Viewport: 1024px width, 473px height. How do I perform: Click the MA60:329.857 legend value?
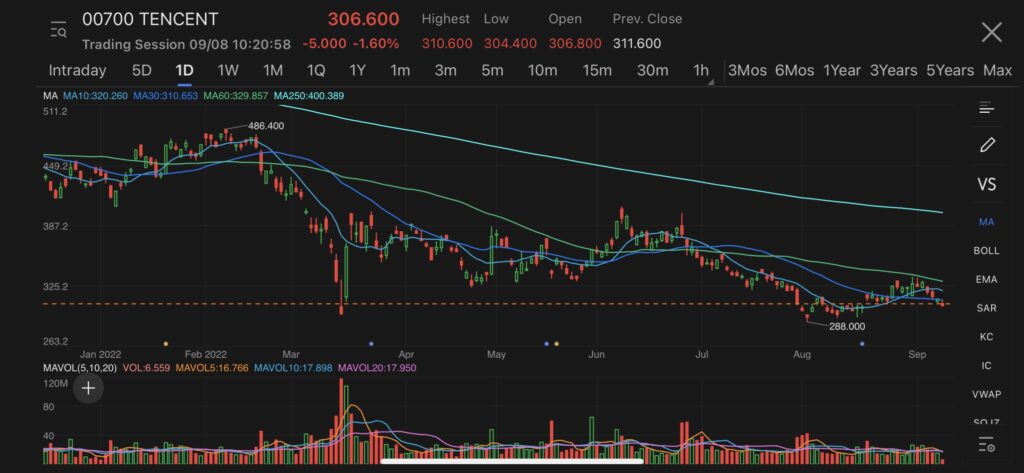[x=236, y=96]
